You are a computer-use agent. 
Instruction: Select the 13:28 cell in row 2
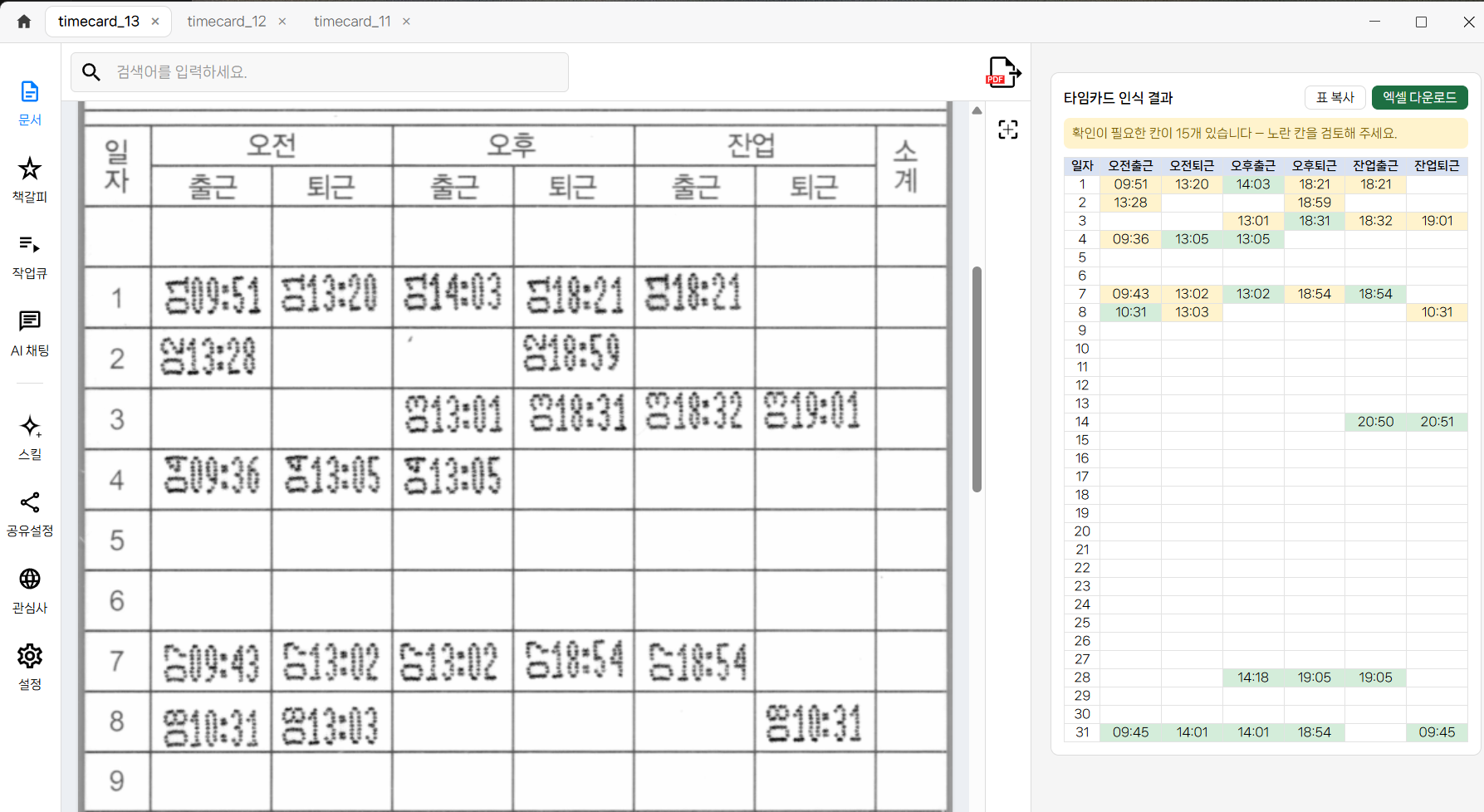pyautogui.click(x=1131, y=203)
